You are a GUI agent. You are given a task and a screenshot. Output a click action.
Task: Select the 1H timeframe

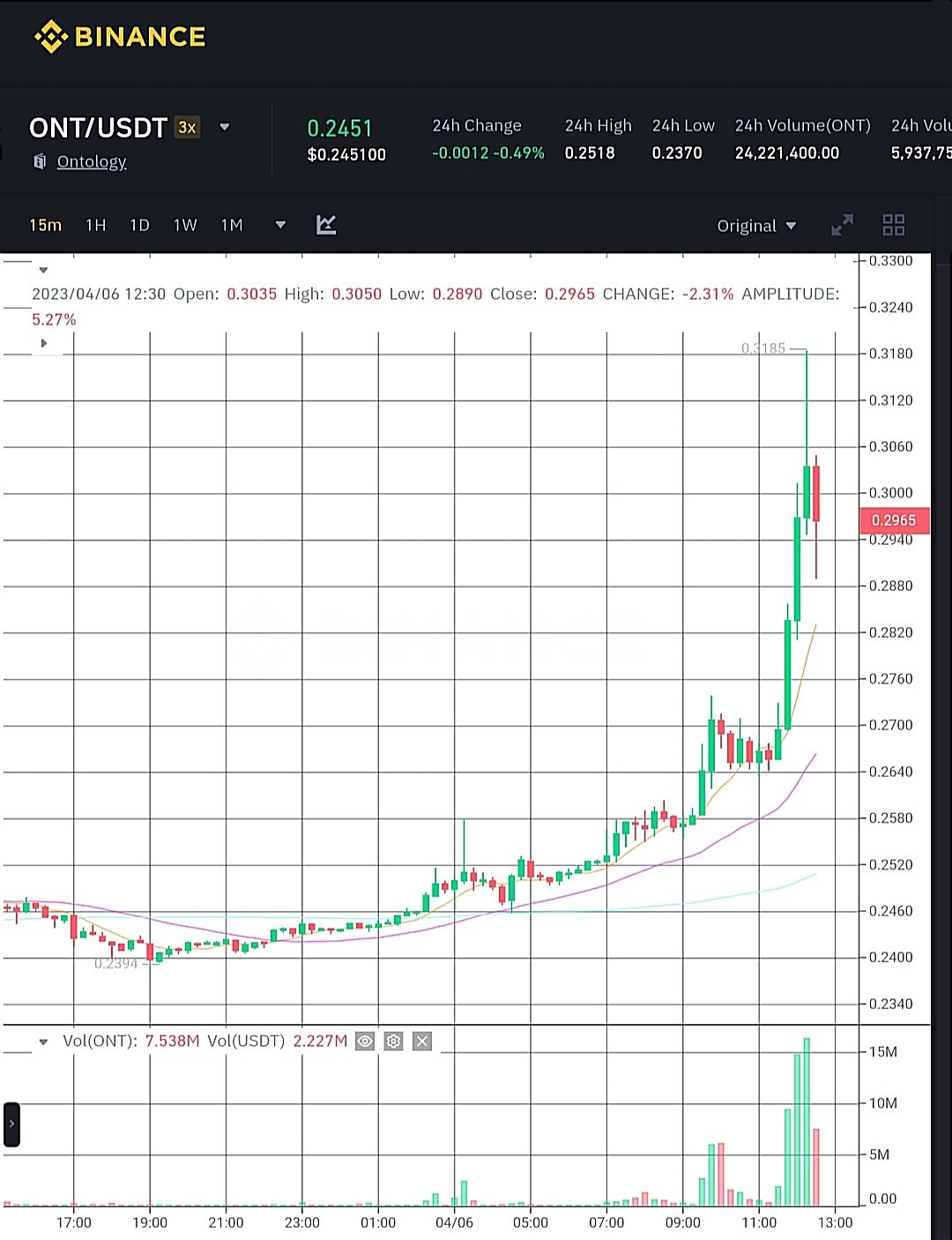pyautogui.click(x=96, y=225)
